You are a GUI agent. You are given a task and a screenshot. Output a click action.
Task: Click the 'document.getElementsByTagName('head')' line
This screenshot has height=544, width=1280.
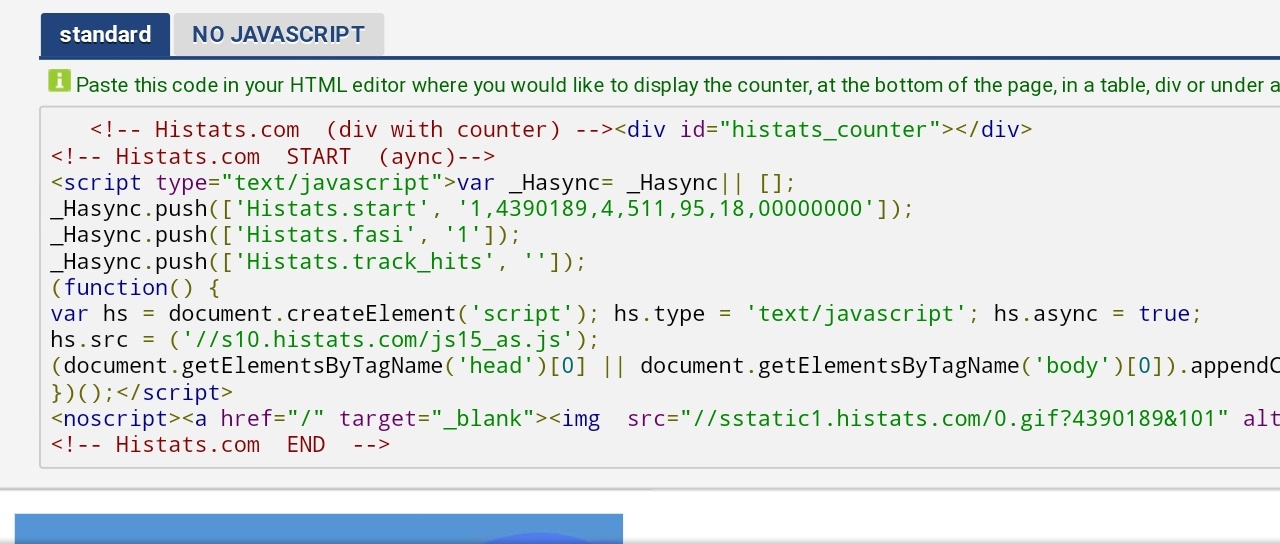665,365
